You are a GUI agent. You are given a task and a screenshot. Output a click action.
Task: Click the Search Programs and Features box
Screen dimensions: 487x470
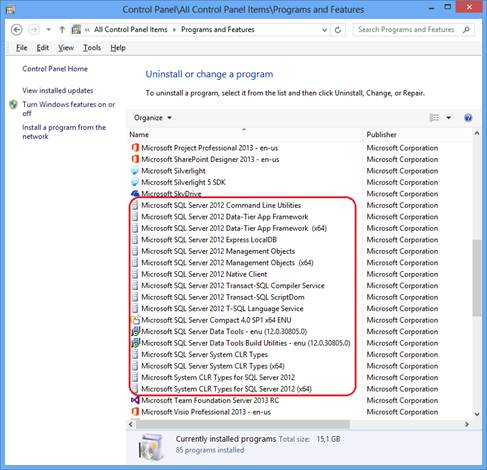click(408, 30)
